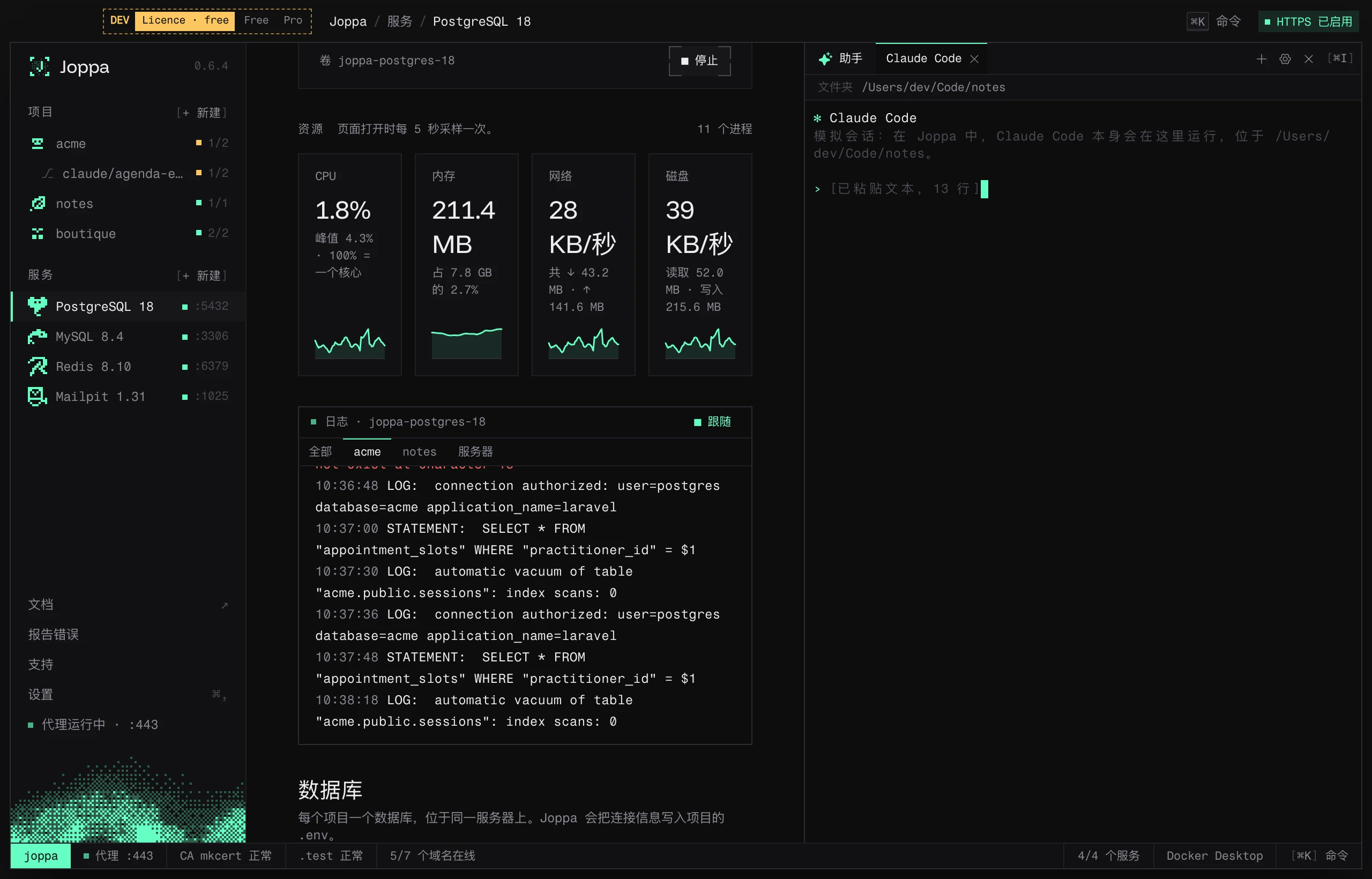Click the ⌘I shortcut badge
1372x879 pixels.
click(x=1339, y=58)
